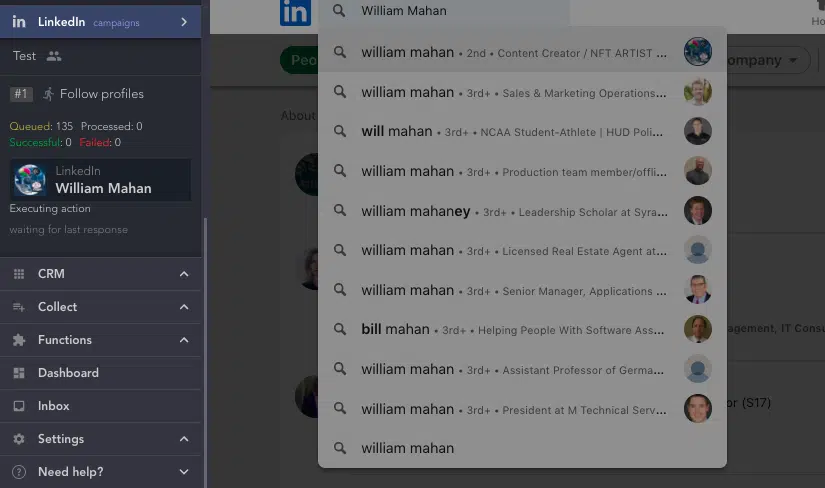
Task: Click avatar of Senior Manager william mahan
Action: (698, 290)
